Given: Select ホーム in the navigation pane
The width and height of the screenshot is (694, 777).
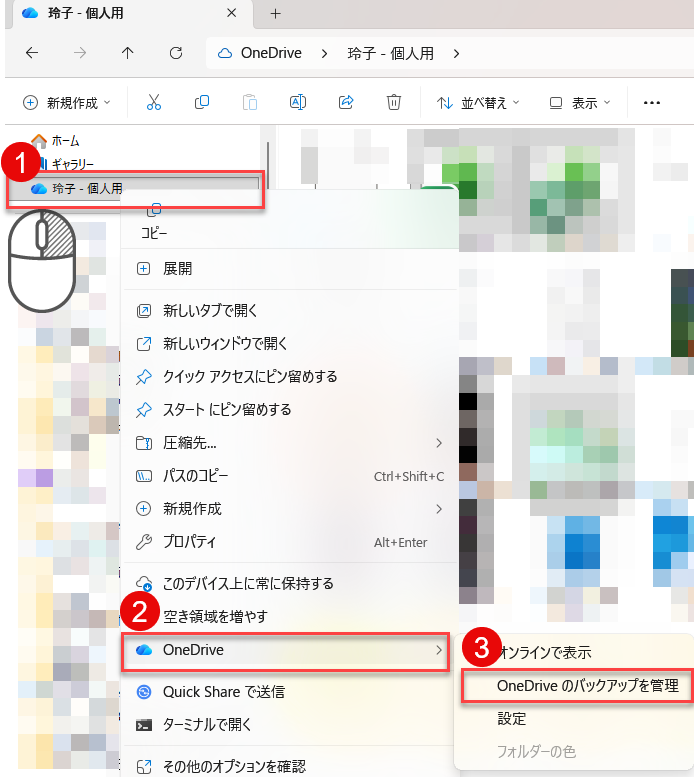Looking at the screenshot, I should coord(65,141).
